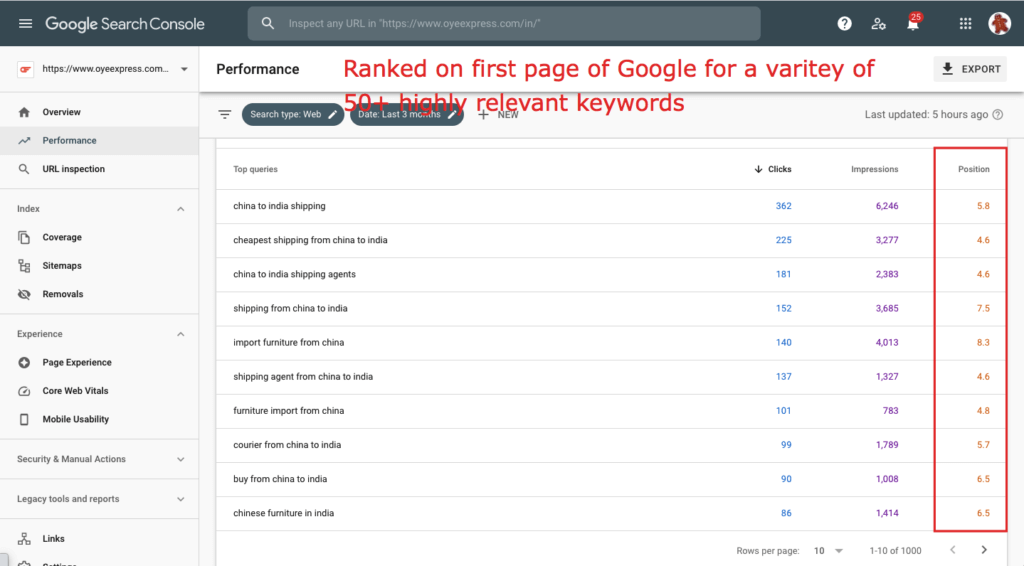1024x566 pixels.
Task: Open the Google apps grid
Action: pyautogui.click(x=965, y=23)
